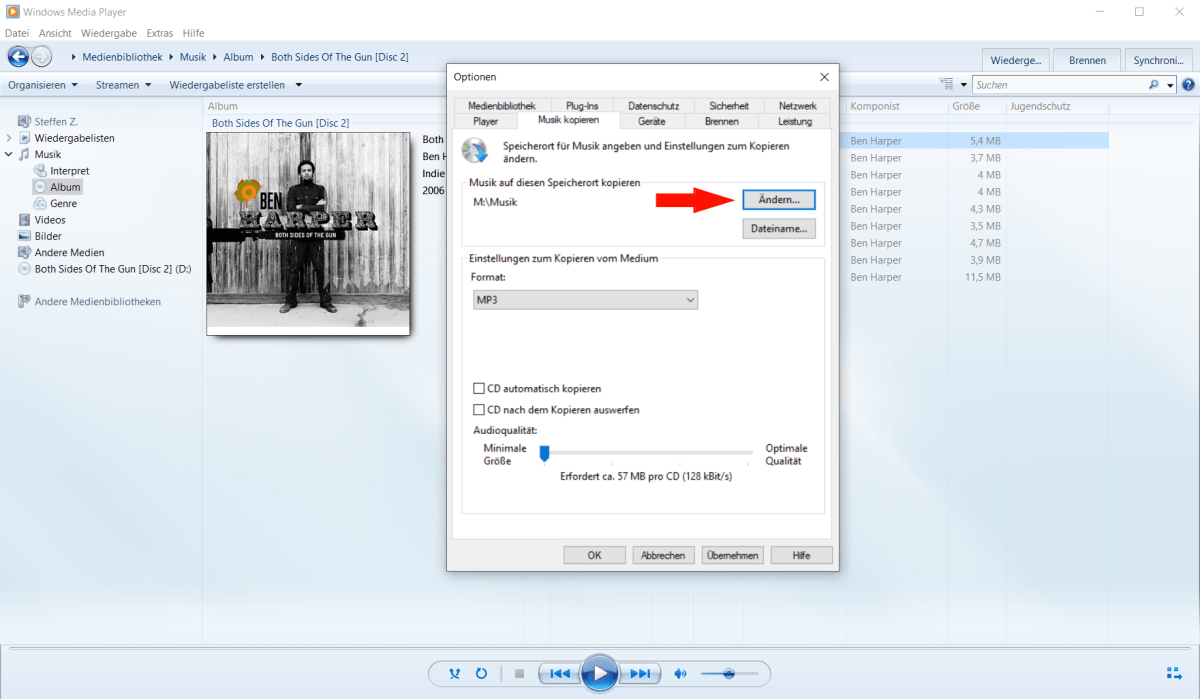Switch to the Player tab

(486, 121)
